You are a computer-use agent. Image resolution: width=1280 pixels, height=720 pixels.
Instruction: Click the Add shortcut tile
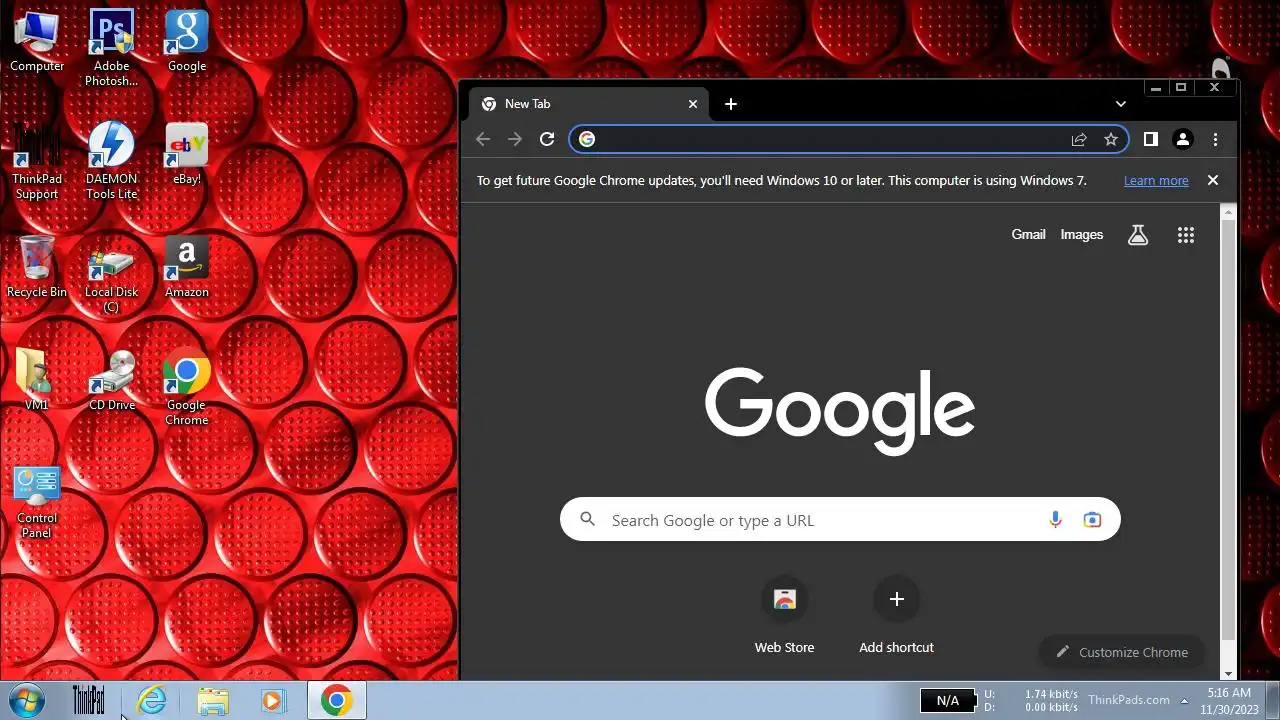(x=896, y=617)
